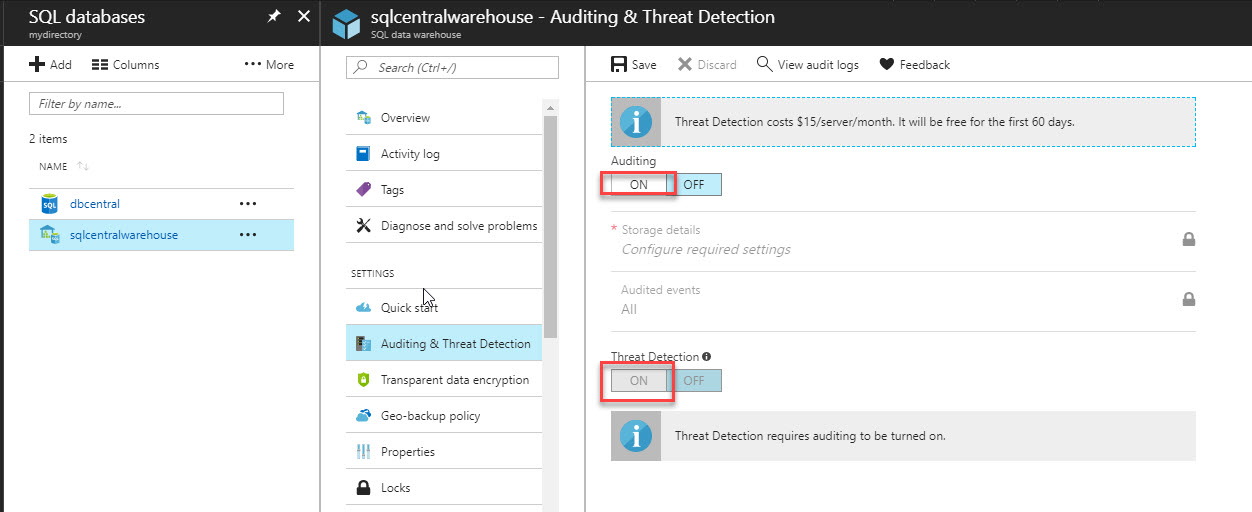Screen dimensions: 1252x512
Task: Click the Activity log icon
Action: tap(363, 154)
